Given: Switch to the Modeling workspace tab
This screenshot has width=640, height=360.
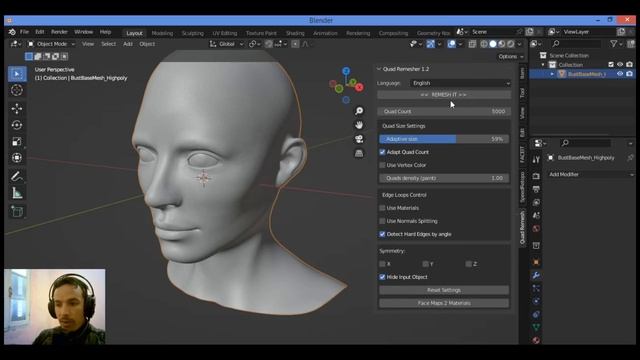Looking at the screenshot, I should [162, 33].
